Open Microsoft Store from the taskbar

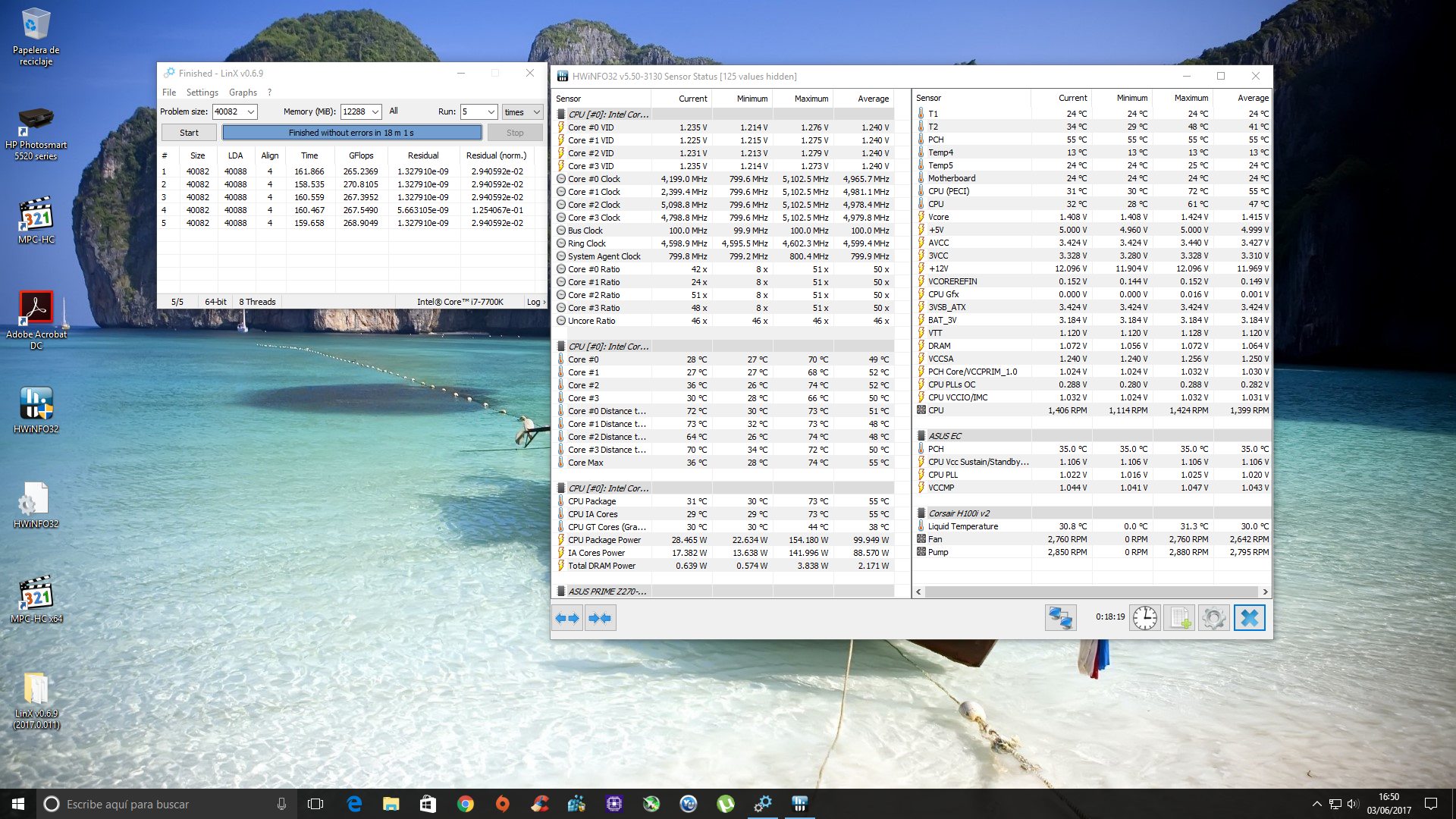[x=428, y=804]
